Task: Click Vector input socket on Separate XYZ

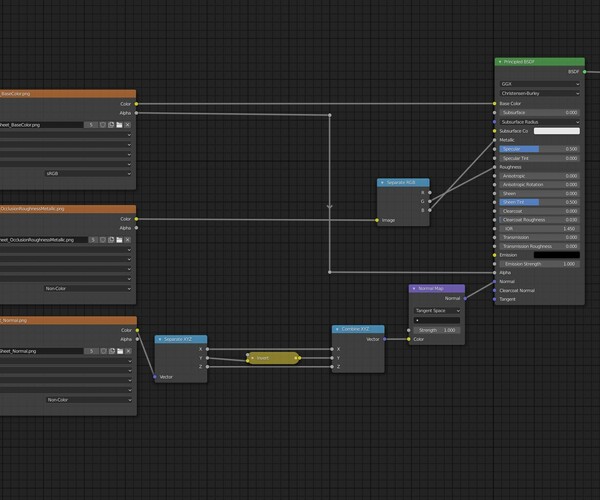Action: 155,377
